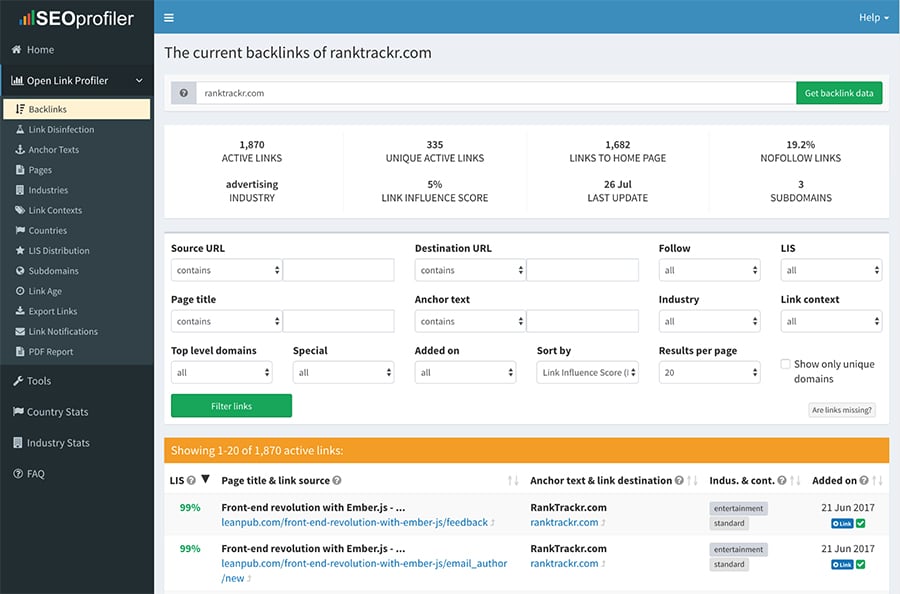Click the Get backlink data button
900x594 pixels.
838,93
